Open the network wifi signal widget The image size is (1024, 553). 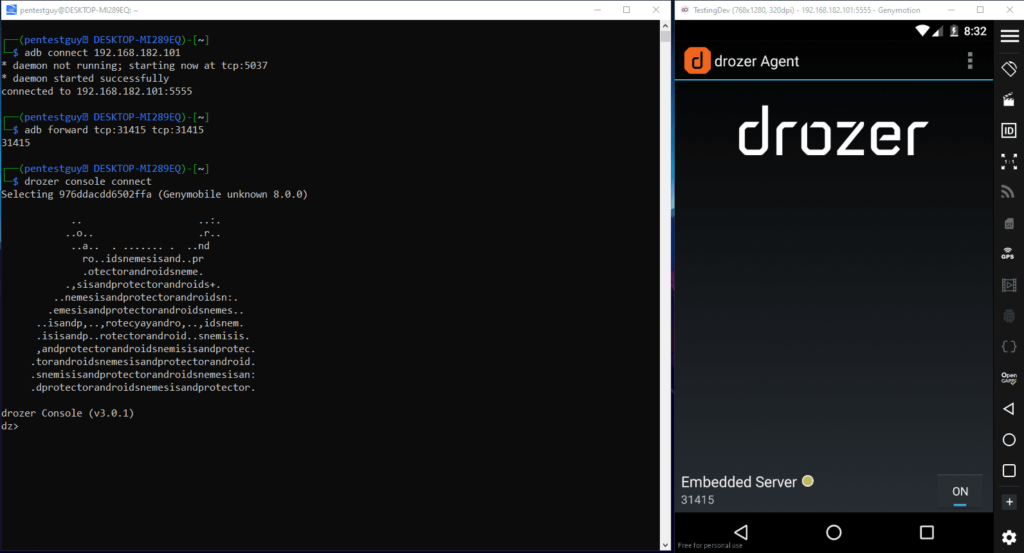point(1009,192)
